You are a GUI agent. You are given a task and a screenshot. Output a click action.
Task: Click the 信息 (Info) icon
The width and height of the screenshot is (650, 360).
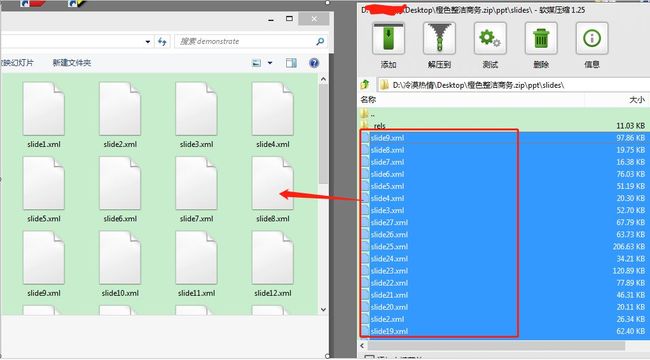pyautogui.click(x=592, y=39)
